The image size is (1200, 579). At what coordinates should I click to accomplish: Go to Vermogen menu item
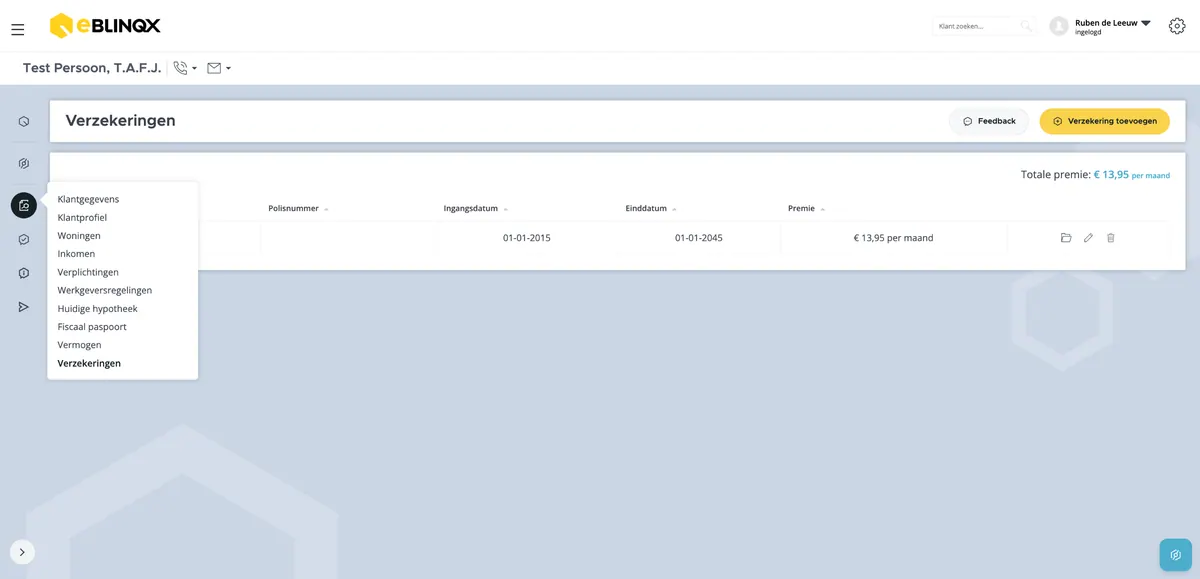79,345
